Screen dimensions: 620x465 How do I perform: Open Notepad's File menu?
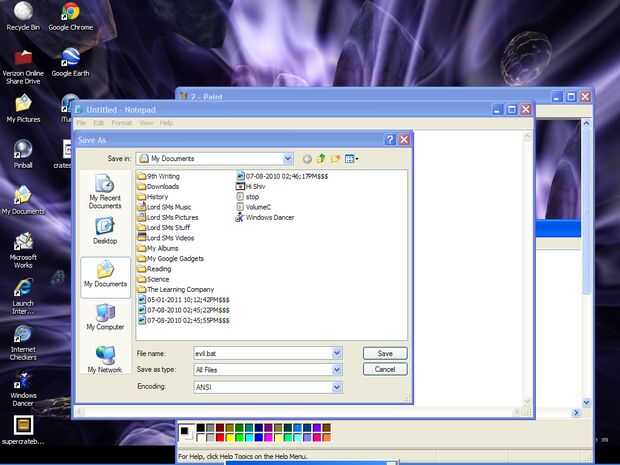pyautogui.click(x=81, y=123)
